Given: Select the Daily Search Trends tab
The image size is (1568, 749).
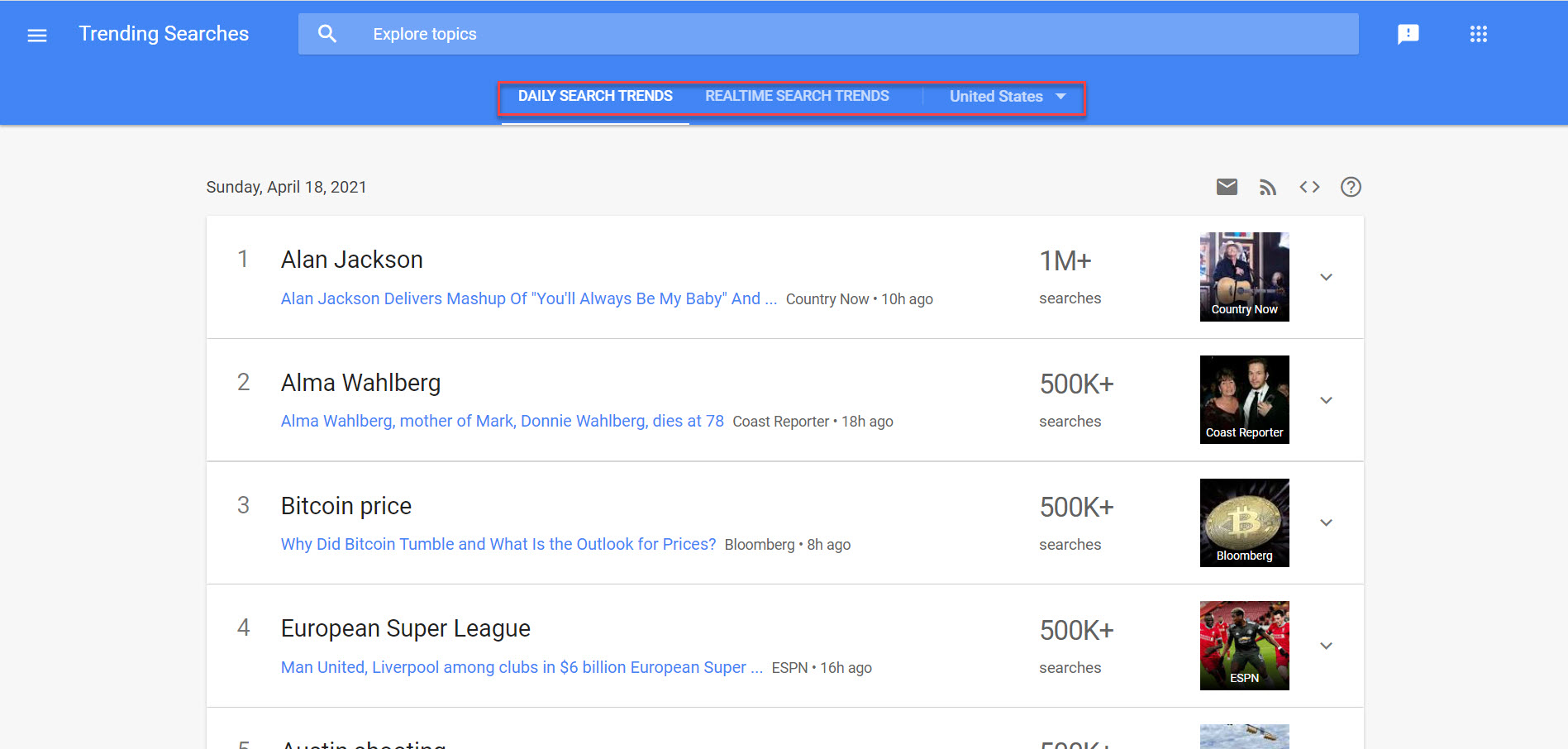Looking at the screenshot, I should pyautogui.click(x=594, y=96).
